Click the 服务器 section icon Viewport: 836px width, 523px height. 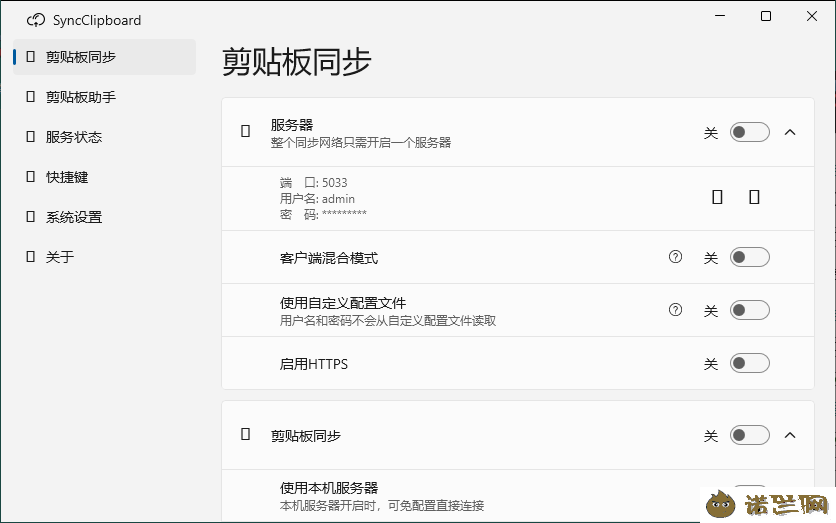(x=246, y=131)
